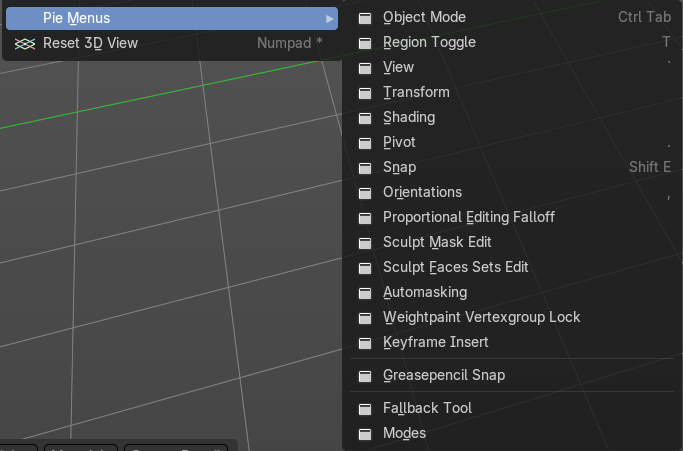Viewport: 683px width, 451px height.
Task: Click the icon beside Object Mode
Action: pyautogui.click(x=365, y=18)
